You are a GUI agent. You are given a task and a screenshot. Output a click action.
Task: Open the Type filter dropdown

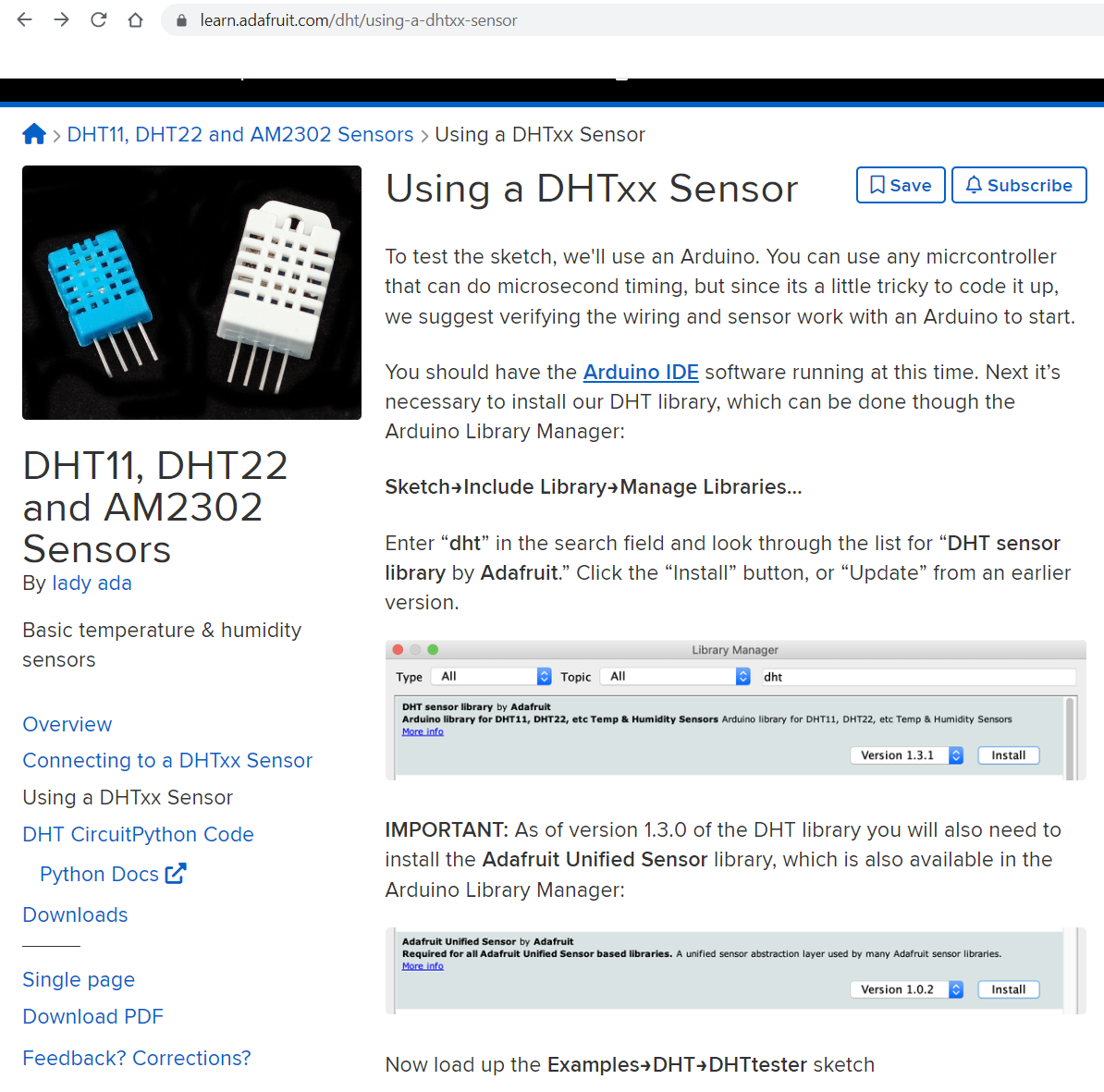click(x=490, y=676)
